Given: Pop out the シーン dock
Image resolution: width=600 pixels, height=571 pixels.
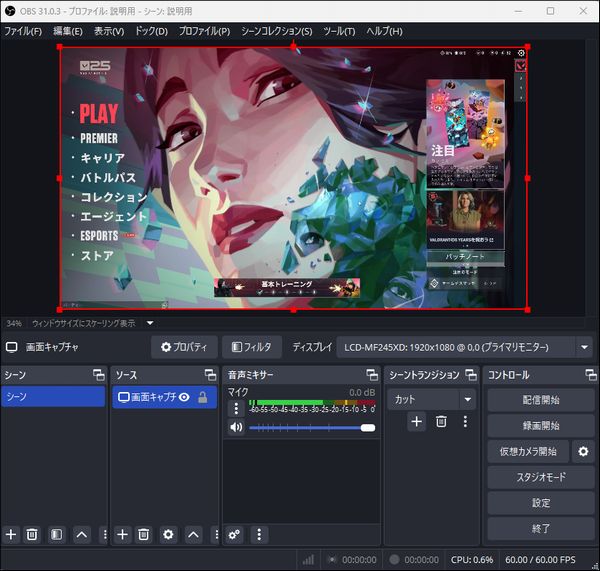Looking at the screenshot, I should click(99, 375).
